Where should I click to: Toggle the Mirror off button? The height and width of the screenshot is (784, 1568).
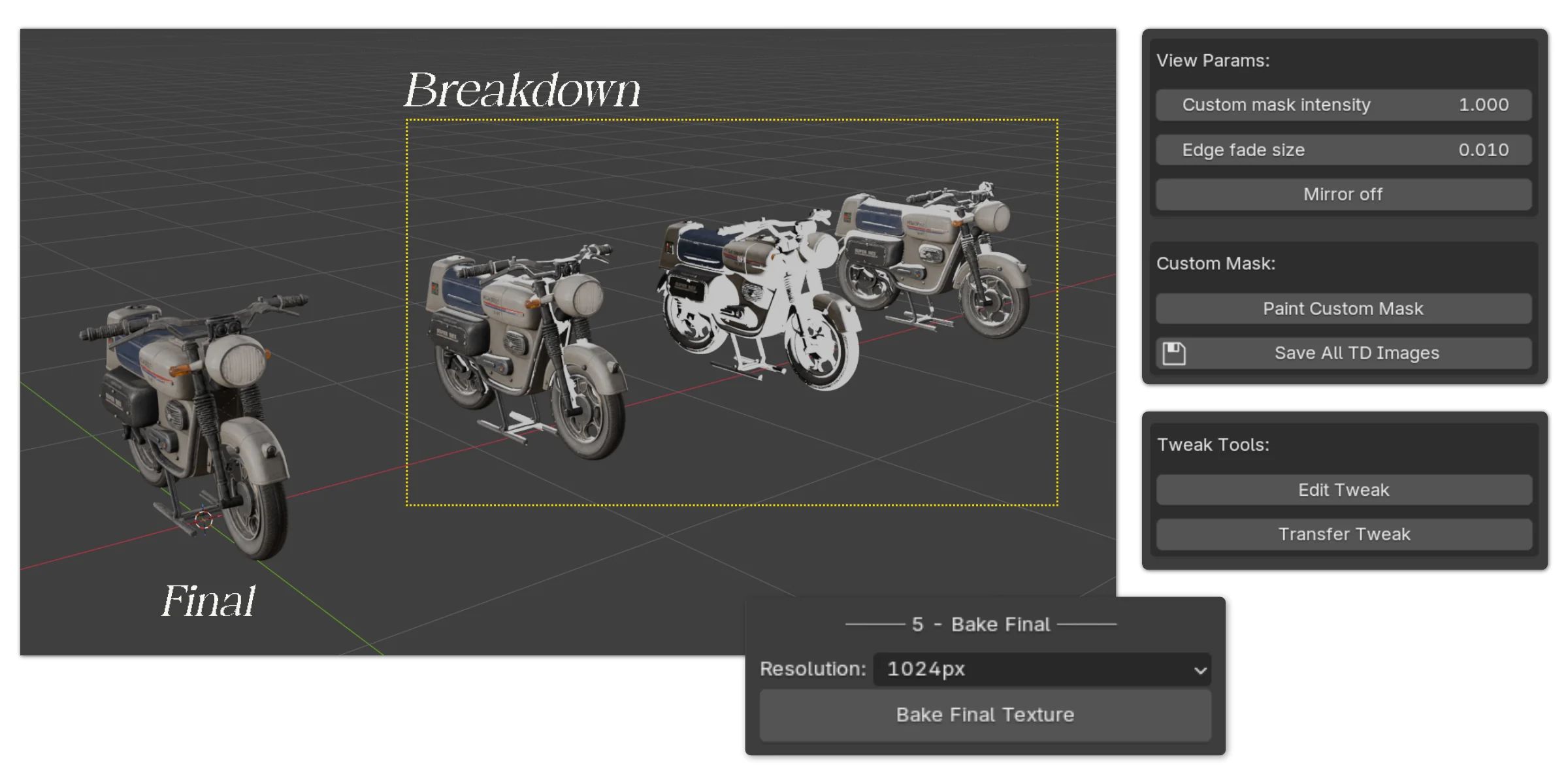tap(1343, 194)
